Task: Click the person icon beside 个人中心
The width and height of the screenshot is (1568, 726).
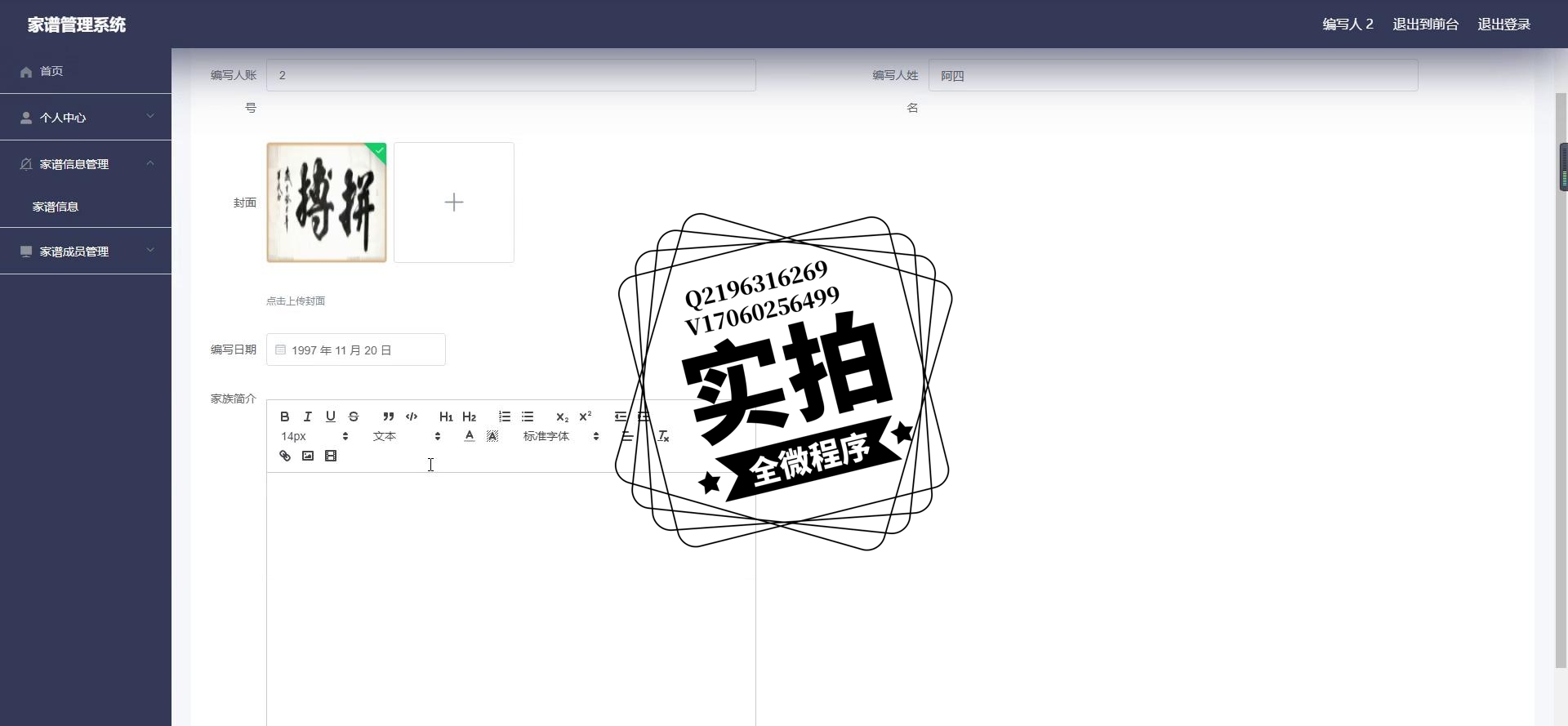Action: coord(26,118)
